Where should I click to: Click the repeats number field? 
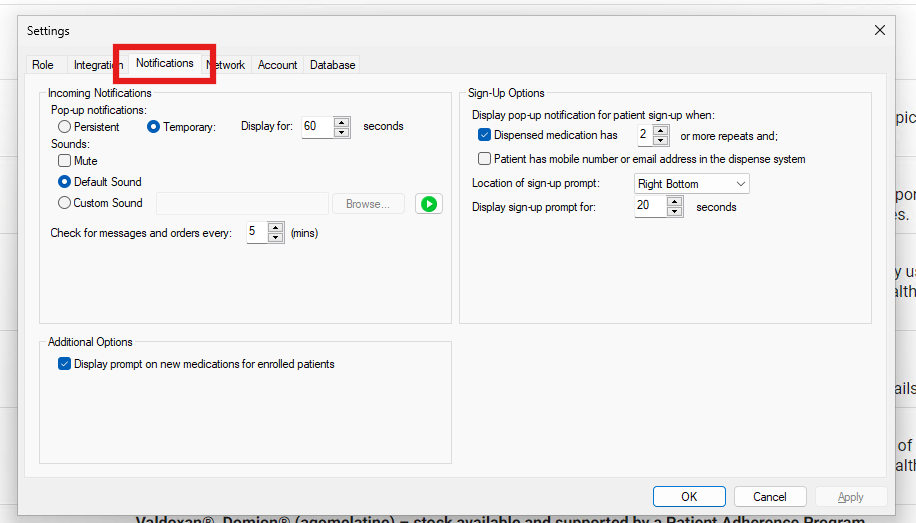(645, 135)
